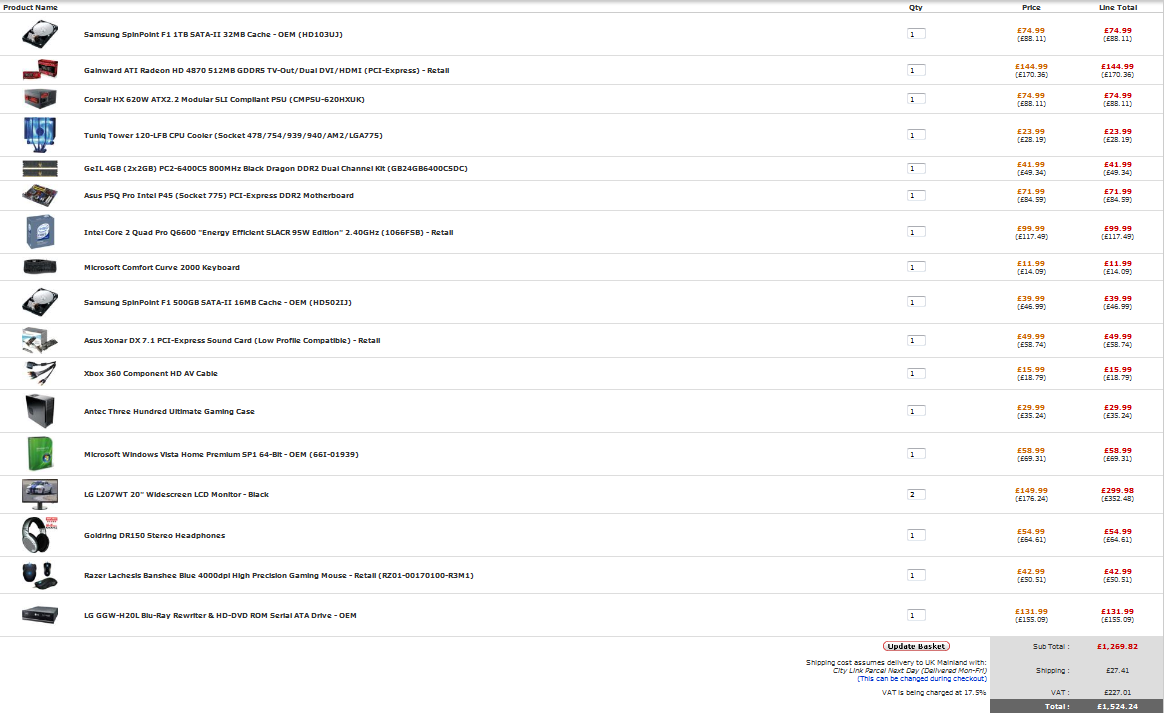Open LG GGW-H20L Blu-Ray Rewriter link
Screen dimensions: 1164x713
click(x=220, y=616)
